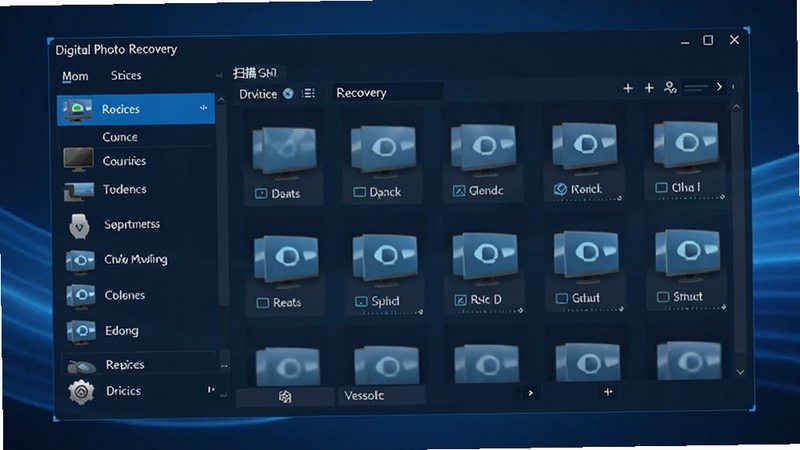Open the Glendc thumbnail
The image size is (800, 450).
point(483,150)
